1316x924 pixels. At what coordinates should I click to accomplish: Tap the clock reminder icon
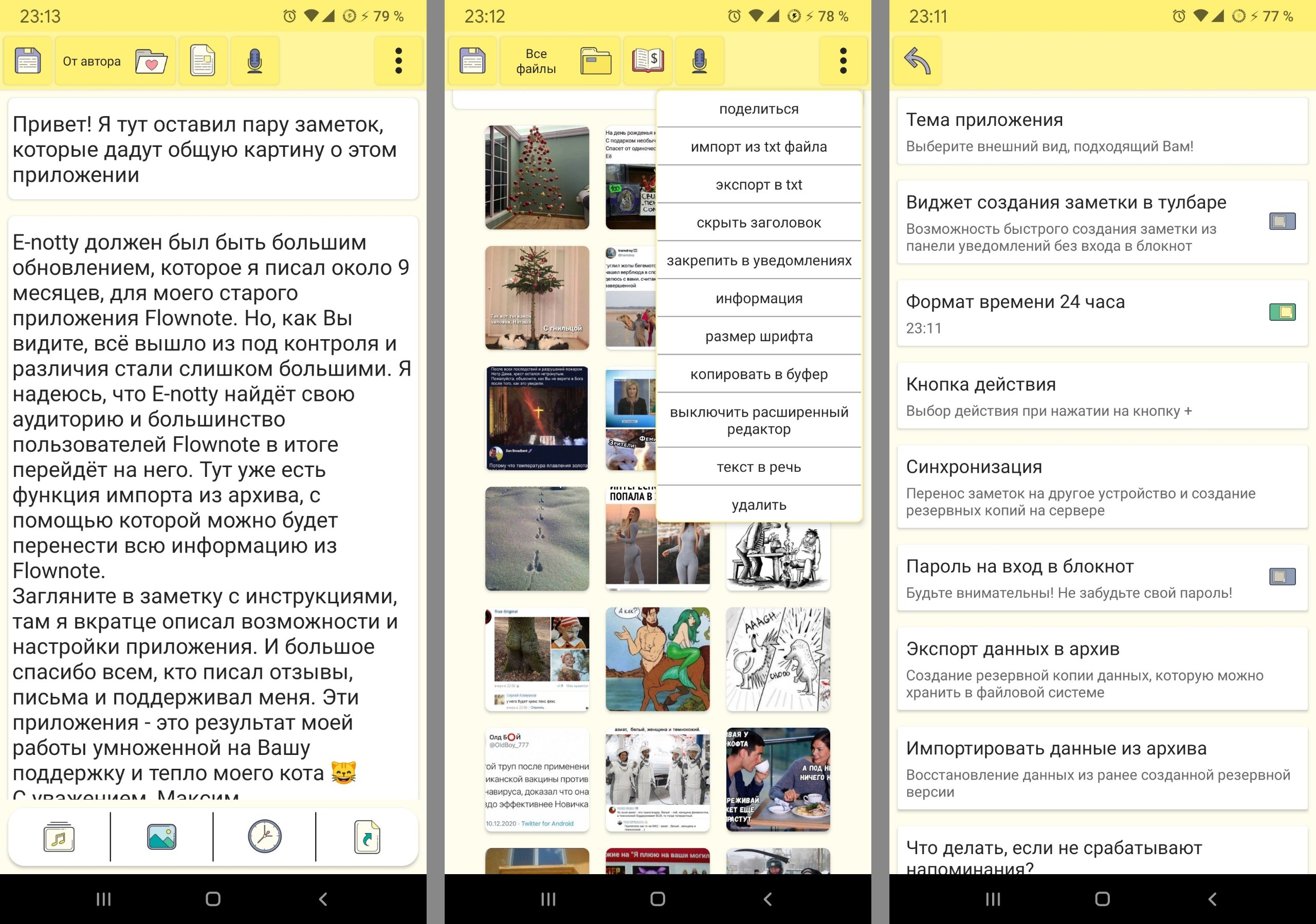(264, 837)
